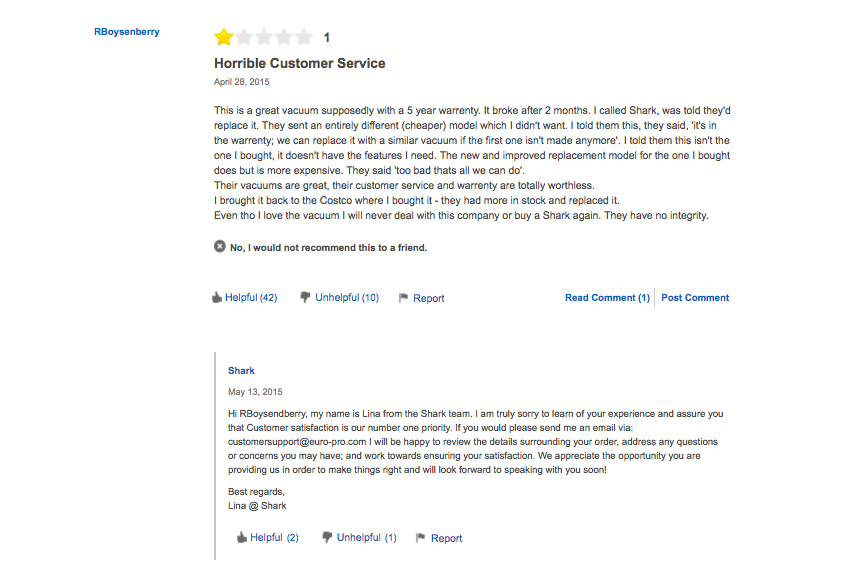Click the not-recommend X circle icon

pyautogui.click(x=220, y=246)
